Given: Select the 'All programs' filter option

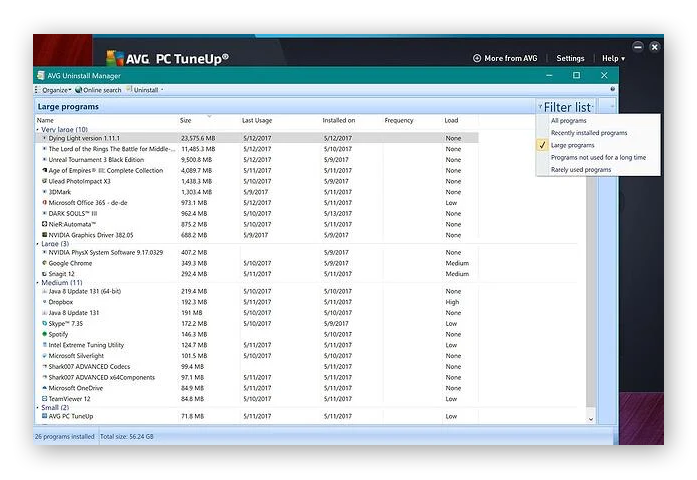Looking at the screenshot, I should click(569, 120).
